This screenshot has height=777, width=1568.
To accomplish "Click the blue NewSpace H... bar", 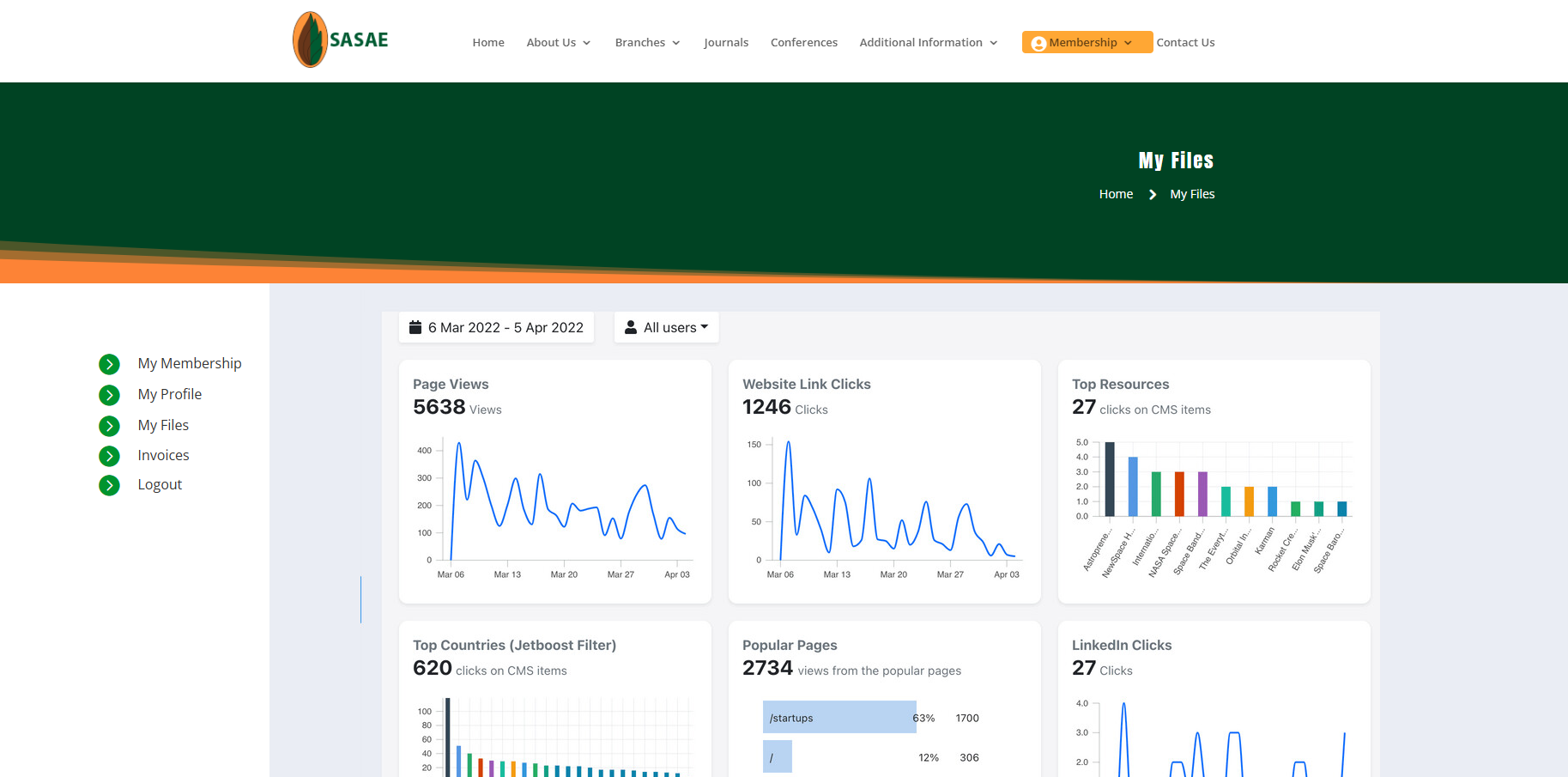I will [x=1133, y=486].
